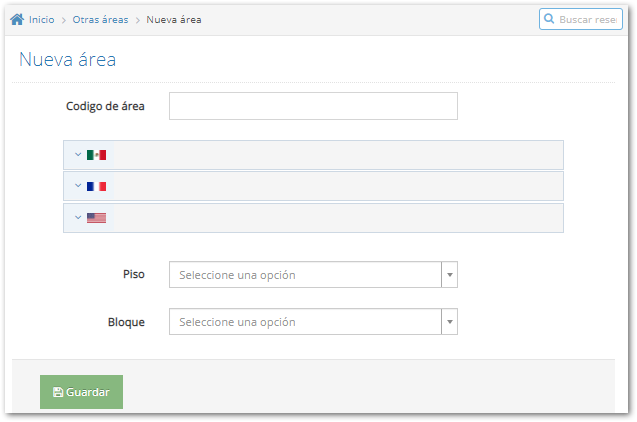Viewport: 637px width, 422px height.
Task: Open the Piso dropdown arrow
Action: pos(449,275)
